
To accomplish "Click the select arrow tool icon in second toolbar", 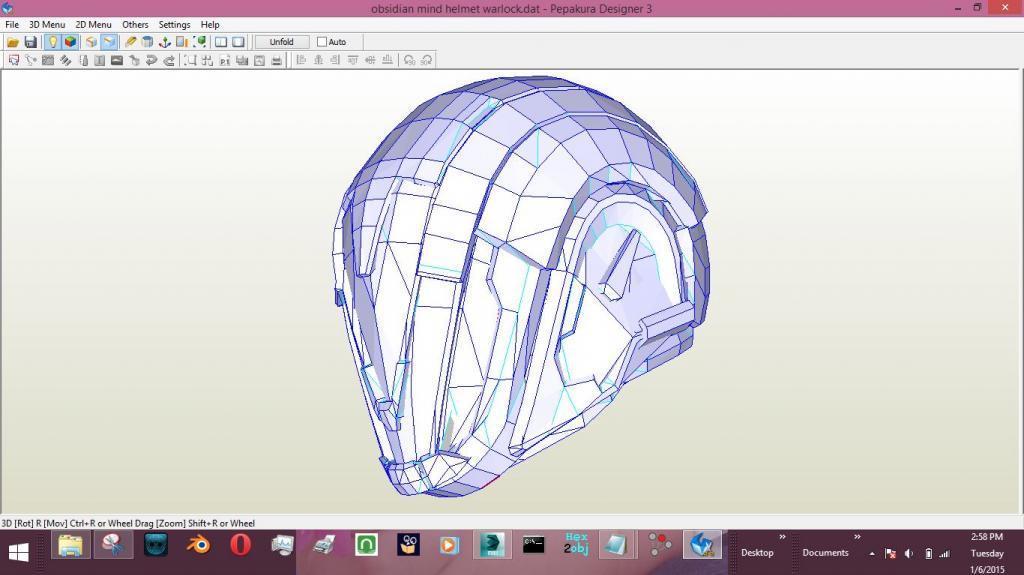I will click(13, 60).
